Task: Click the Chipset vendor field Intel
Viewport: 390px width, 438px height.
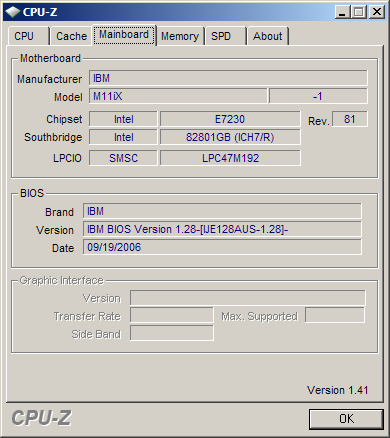Action: pyautogui.click(x=123, y=119)
